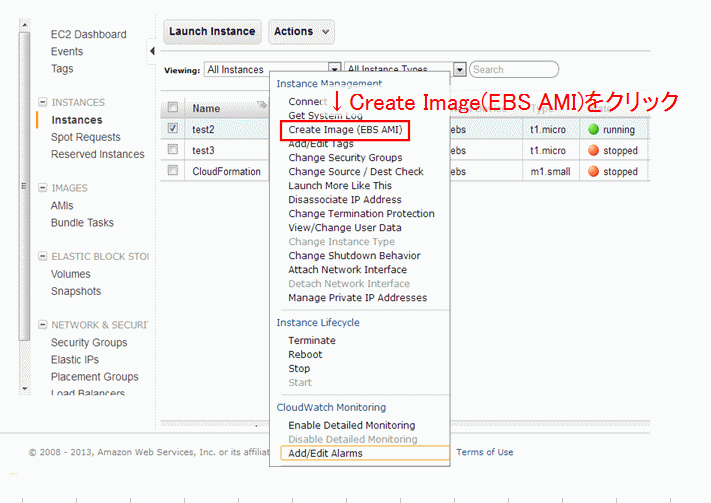
Task: Click sidebar scrollbar up arrow
Action: coord(24,25)
